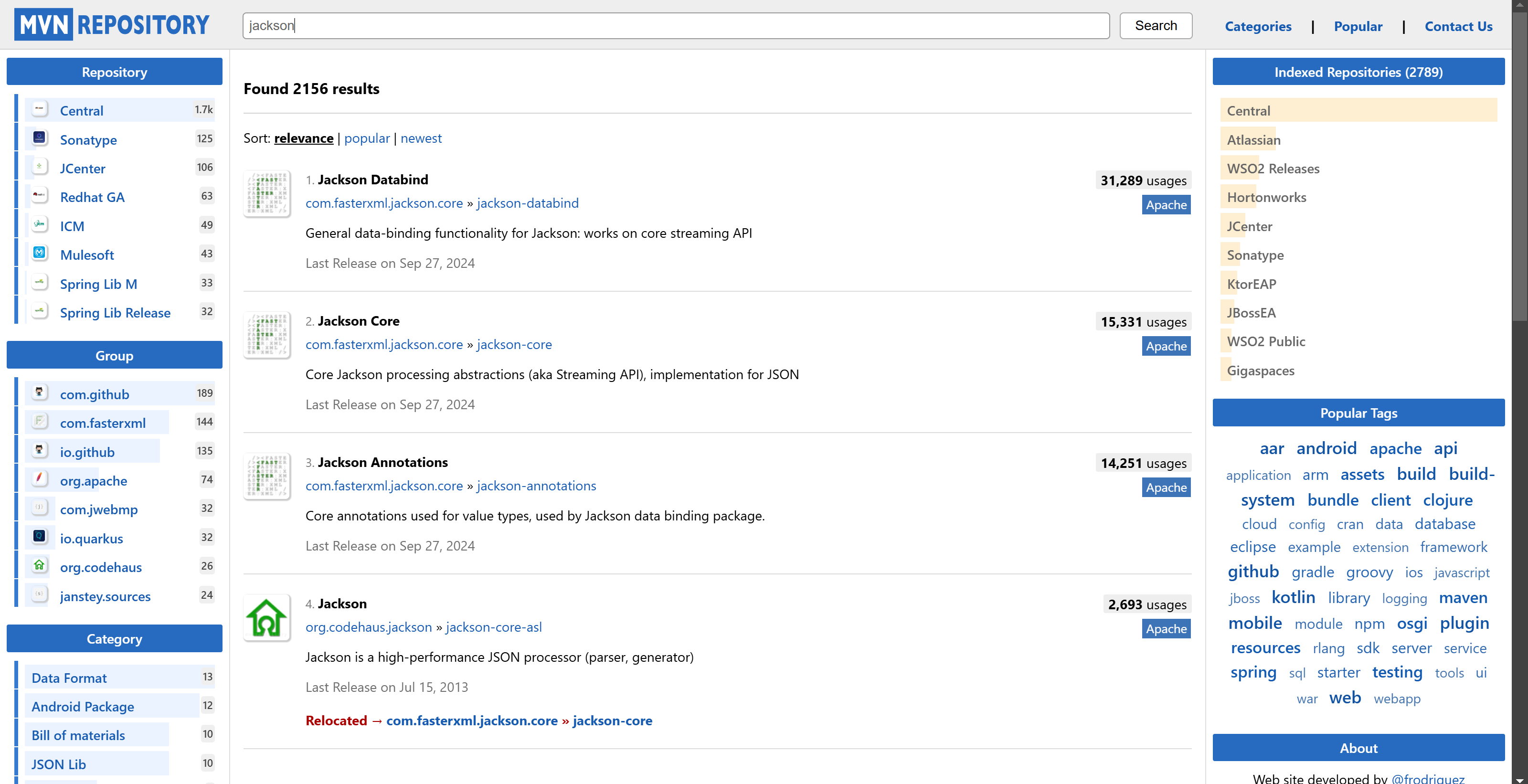Click the io.quarkus group icon

(39, 537)
